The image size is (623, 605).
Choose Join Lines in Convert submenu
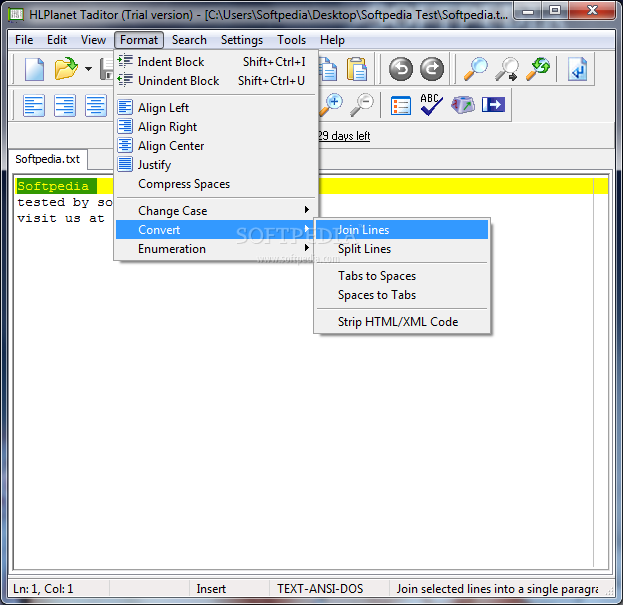402,230
